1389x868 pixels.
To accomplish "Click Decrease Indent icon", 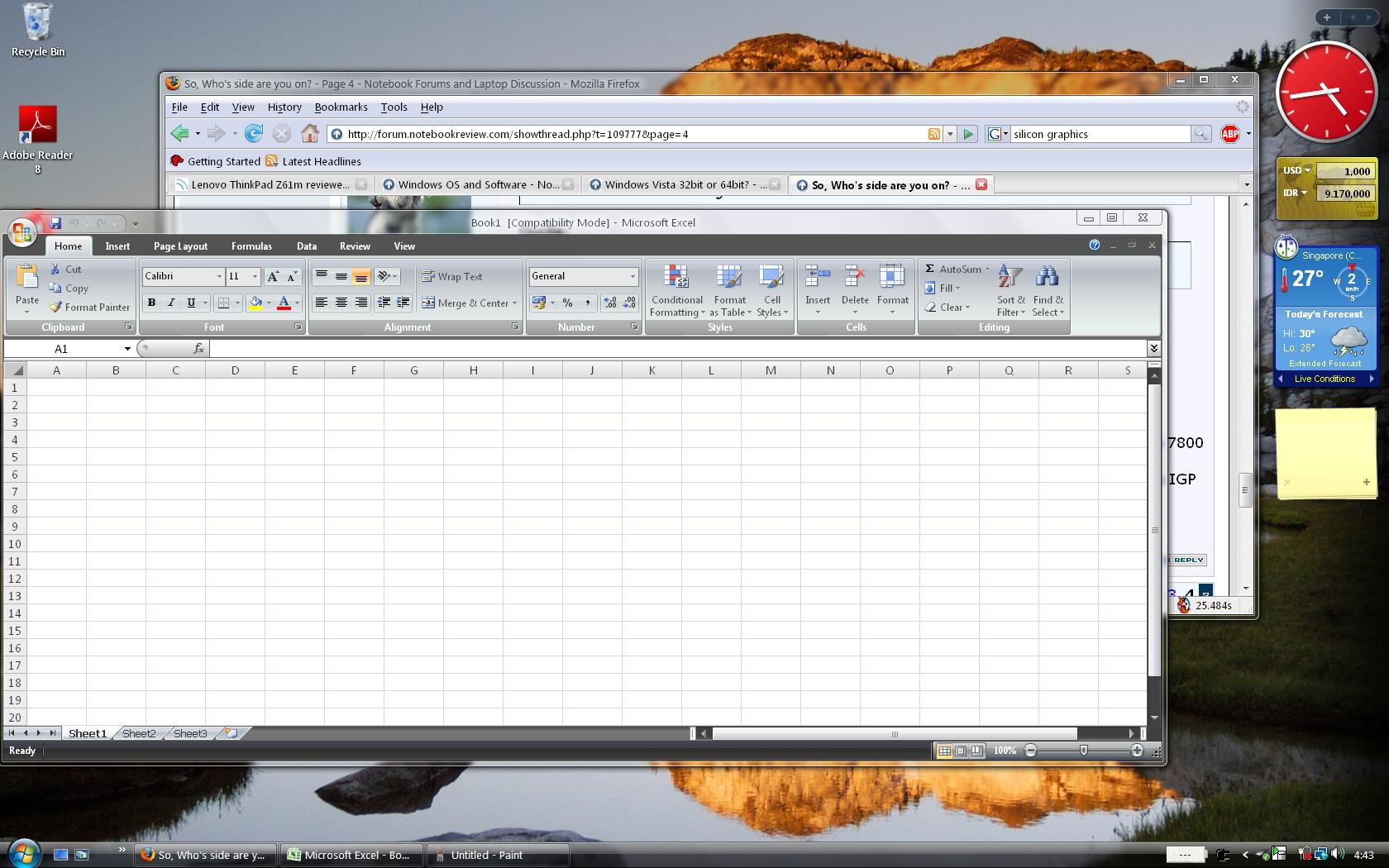I will coord(383,303).
